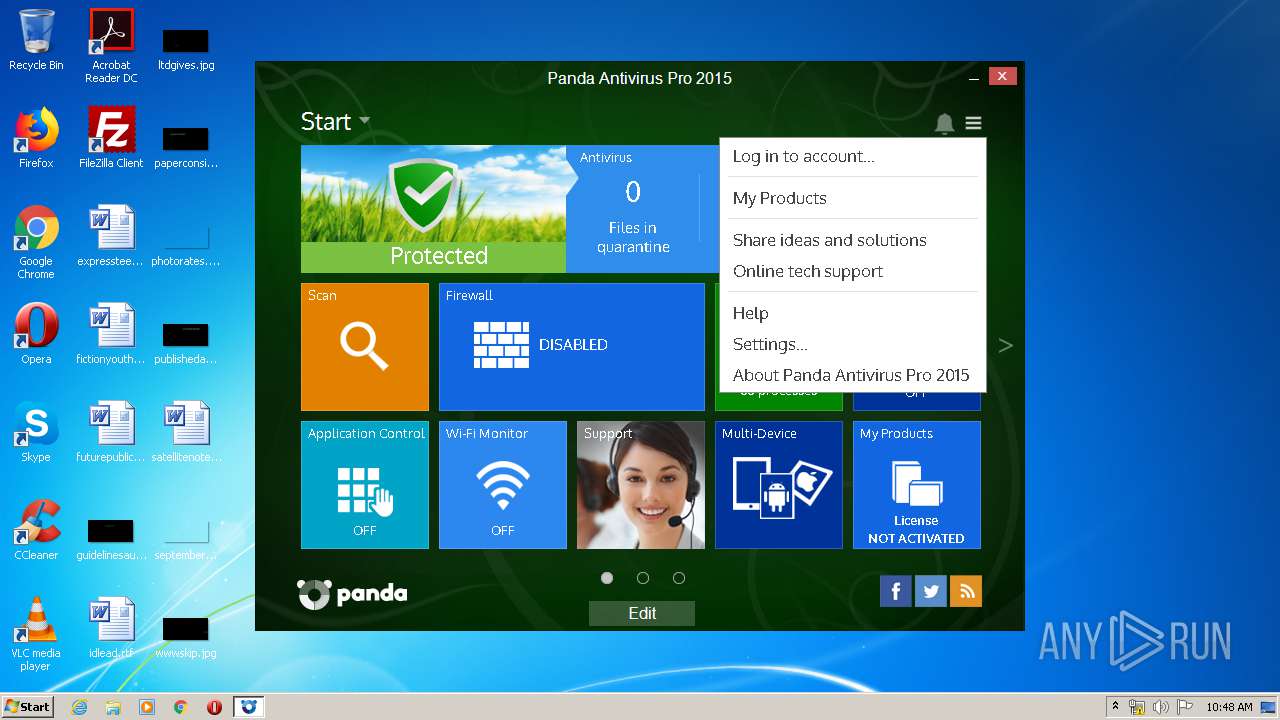
Task: Click the Edit button
Action: point(642,613)
